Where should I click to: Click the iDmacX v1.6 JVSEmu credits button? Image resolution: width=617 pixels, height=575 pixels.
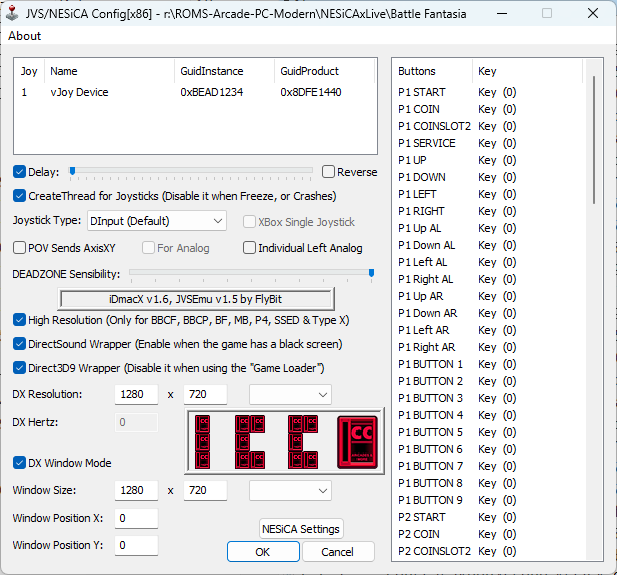click(x=196, y=299)
